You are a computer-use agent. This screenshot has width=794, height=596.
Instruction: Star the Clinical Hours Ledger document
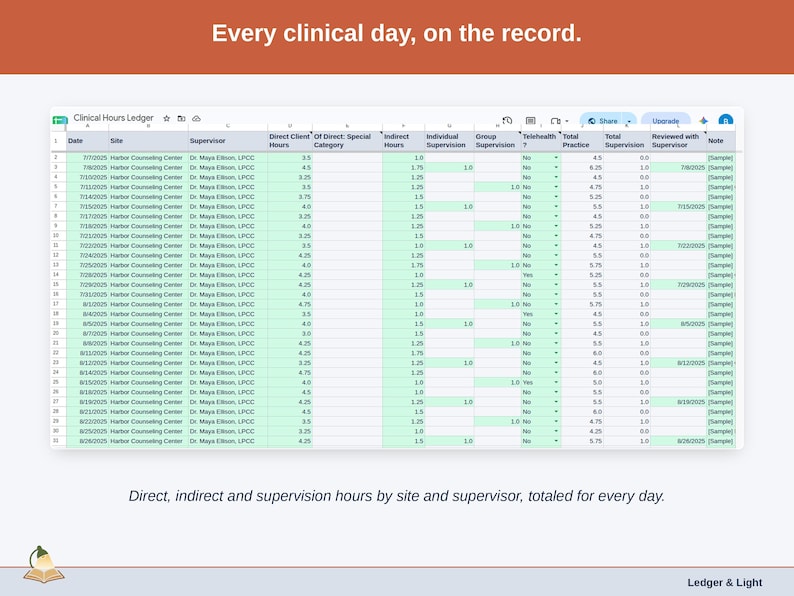point(167,118)
